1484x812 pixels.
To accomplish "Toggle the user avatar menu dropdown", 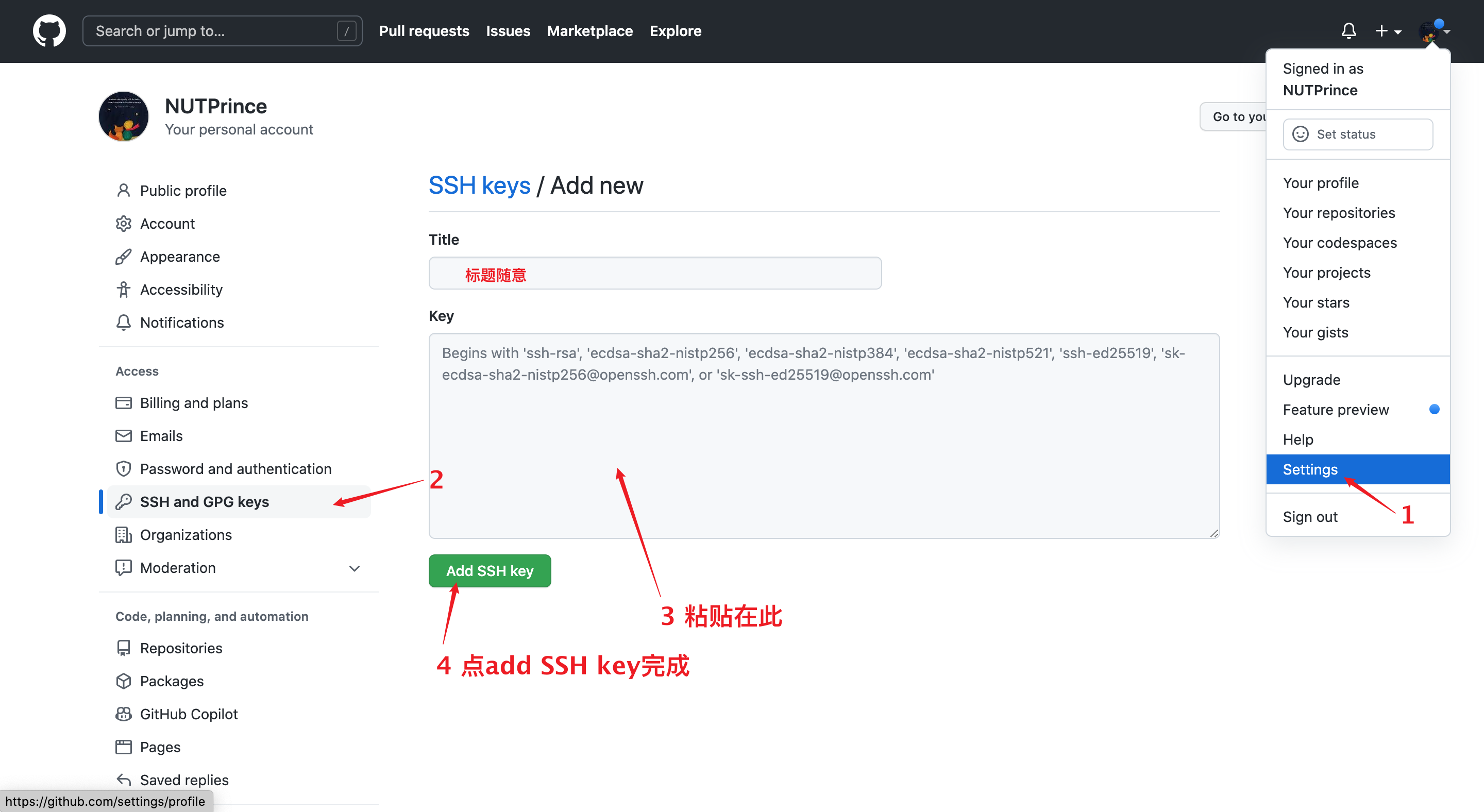I will [x=1434, y=31].
